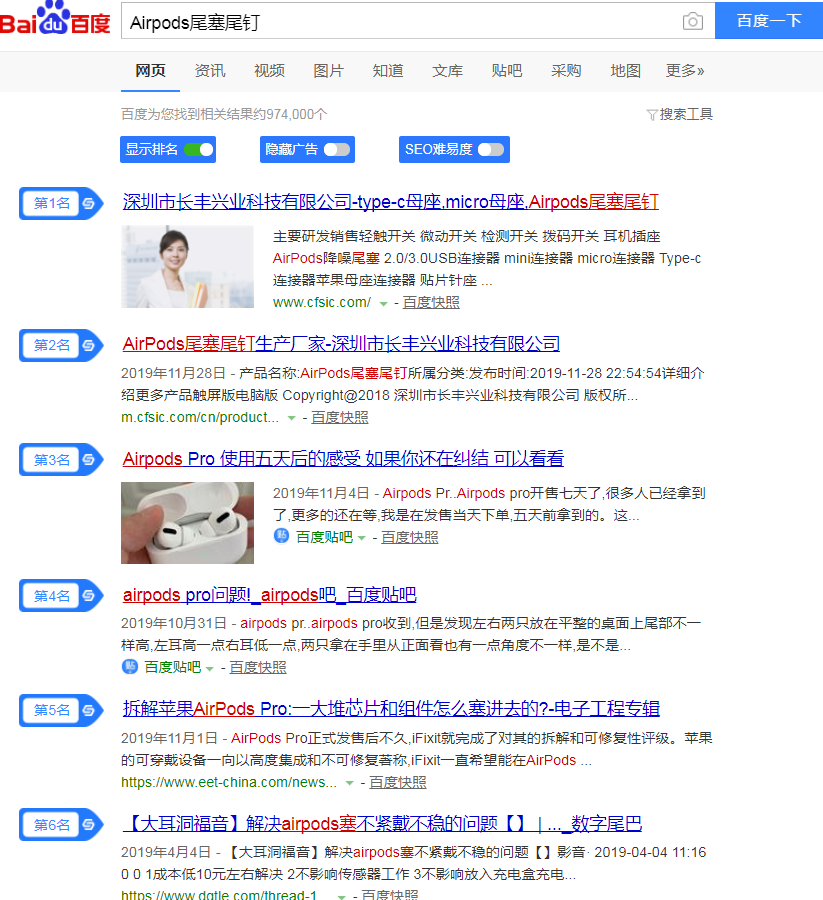
Task: Click the link icon on 第6名 badge
Action: tap(88, 825)
